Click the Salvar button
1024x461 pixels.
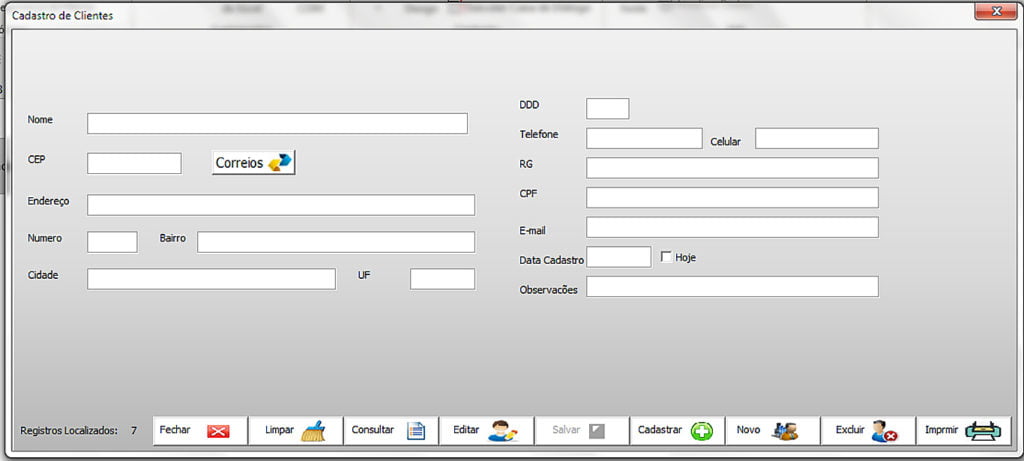581,431
